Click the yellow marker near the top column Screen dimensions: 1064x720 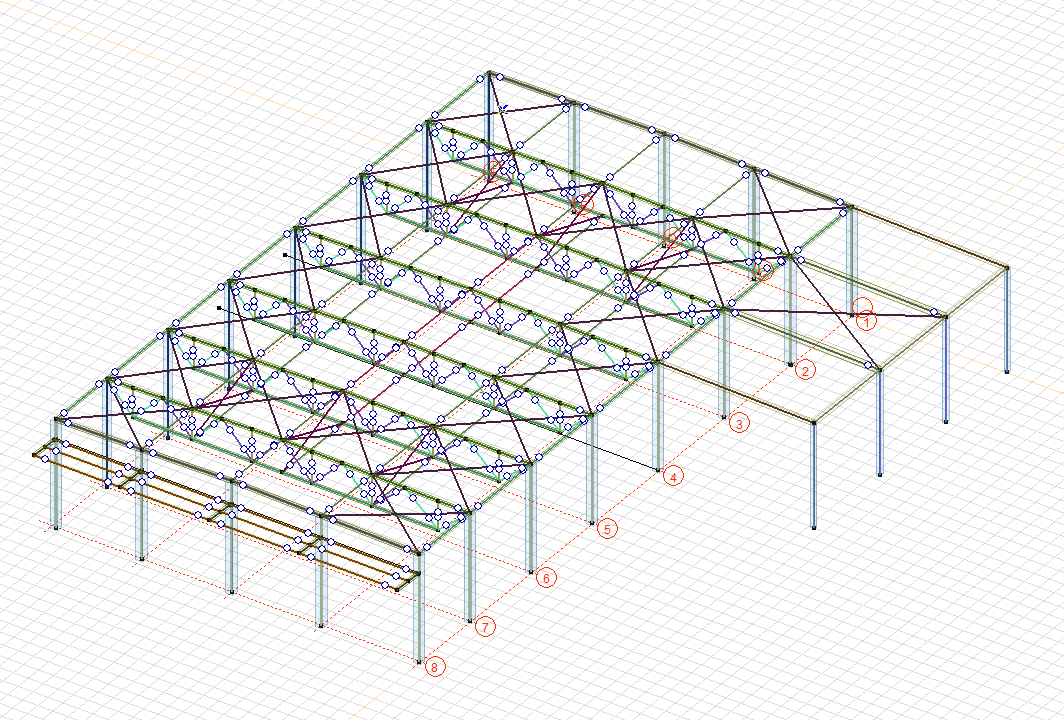point(503,109)
